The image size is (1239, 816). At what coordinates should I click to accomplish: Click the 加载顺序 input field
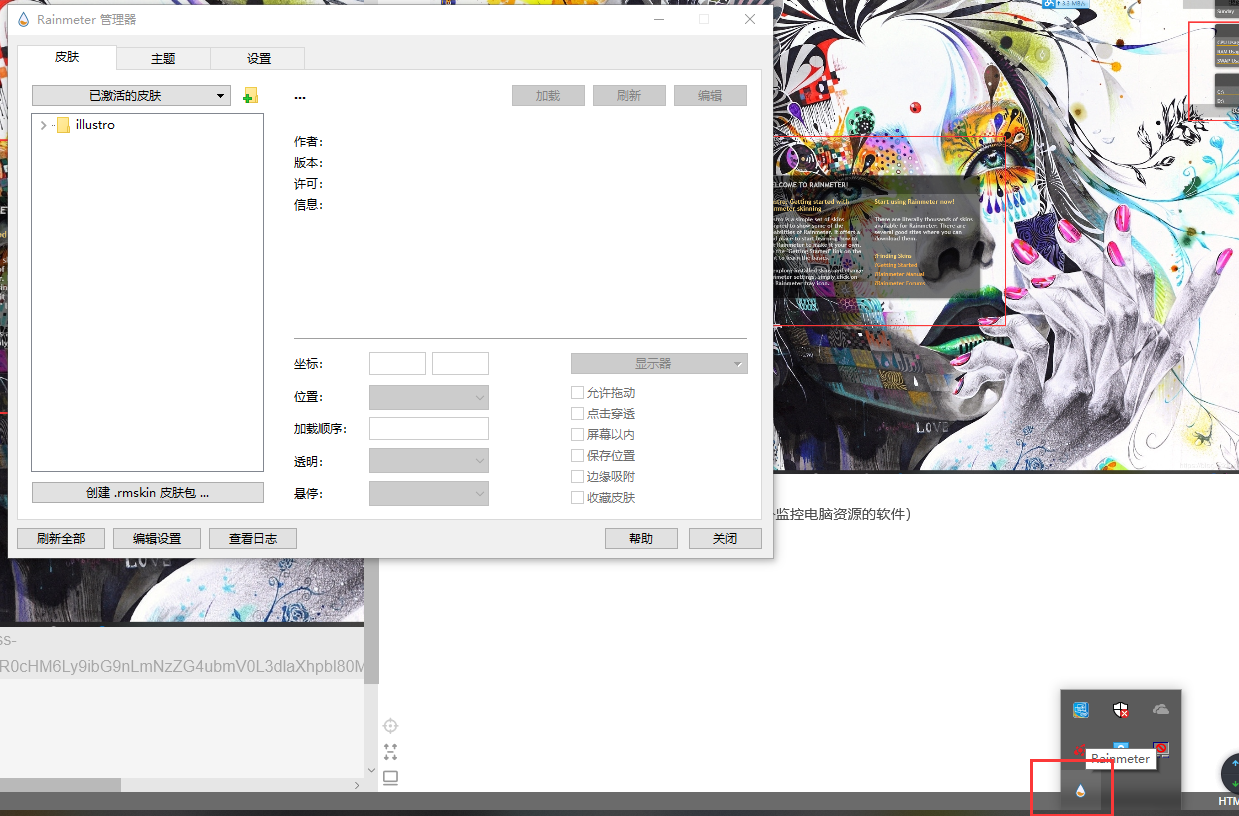click(x=429, y=429)
